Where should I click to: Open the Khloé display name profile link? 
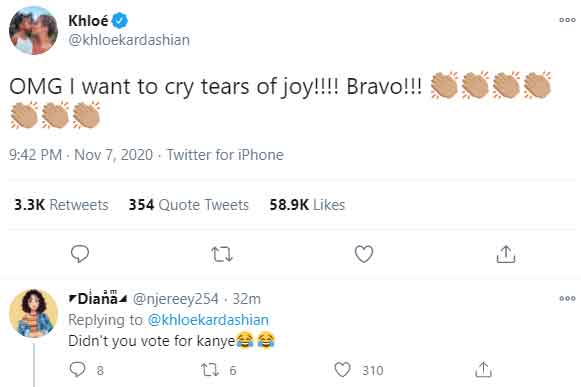click(x=88, y=21)
